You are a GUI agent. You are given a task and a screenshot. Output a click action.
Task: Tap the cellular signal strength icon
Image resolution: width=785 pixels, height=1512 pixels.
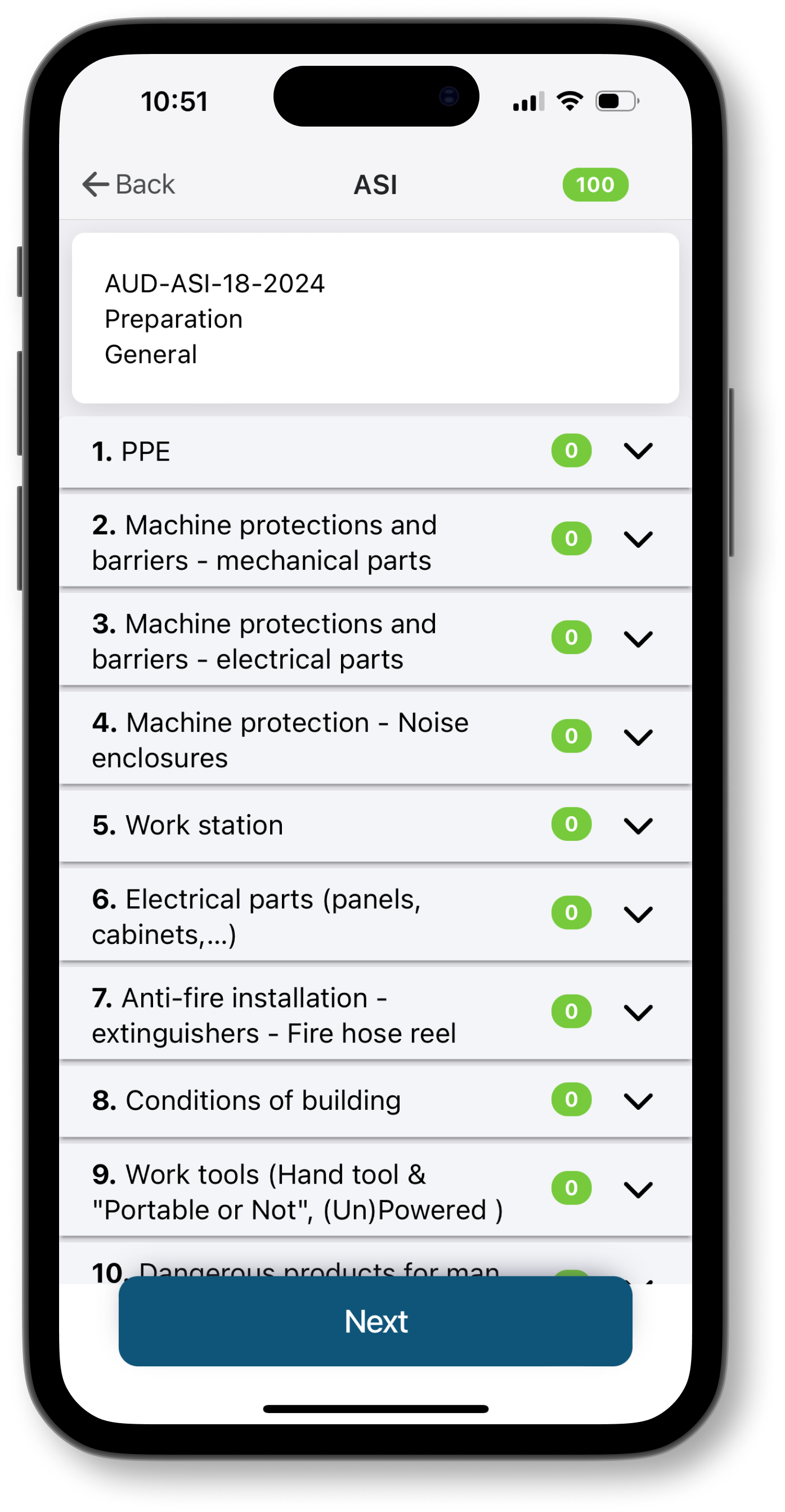pos(528,102)
